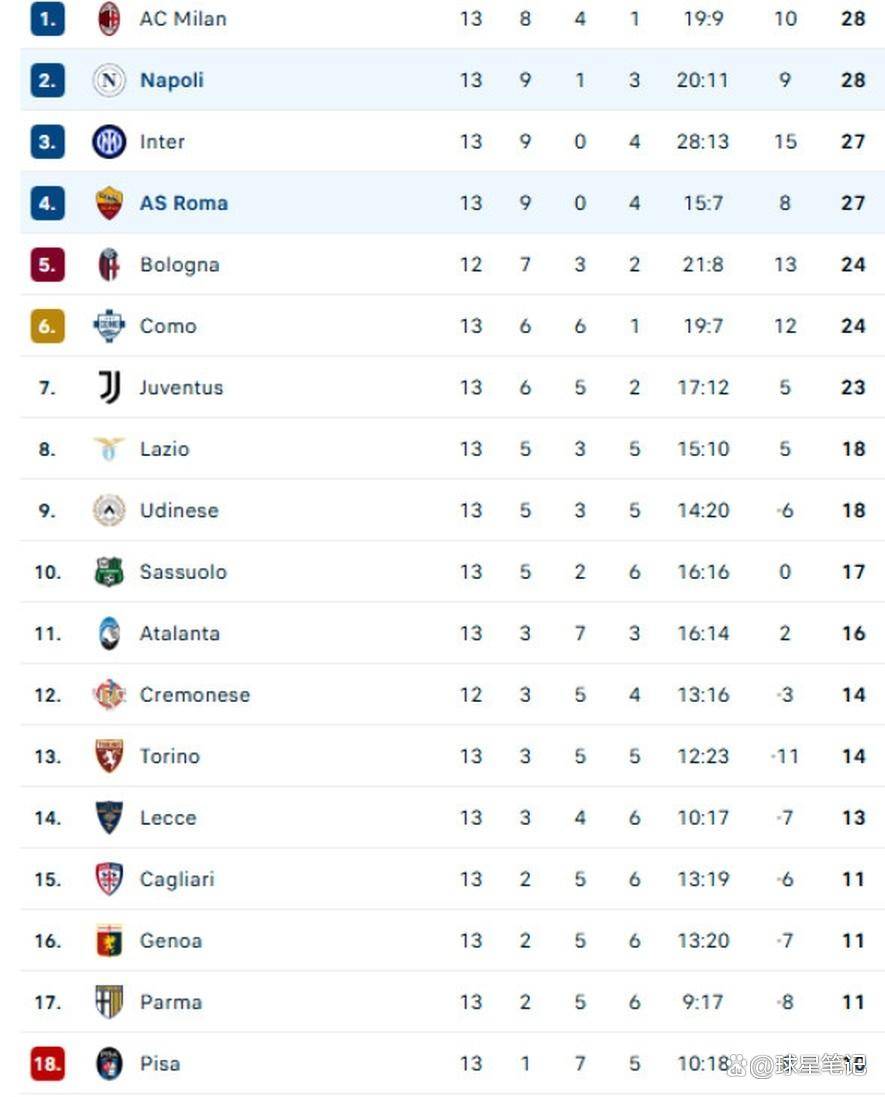The image size is (885, 1097).
Task: Click the maroon rank 5 badge
Action: pyautogui.click(x=47, y=265)
